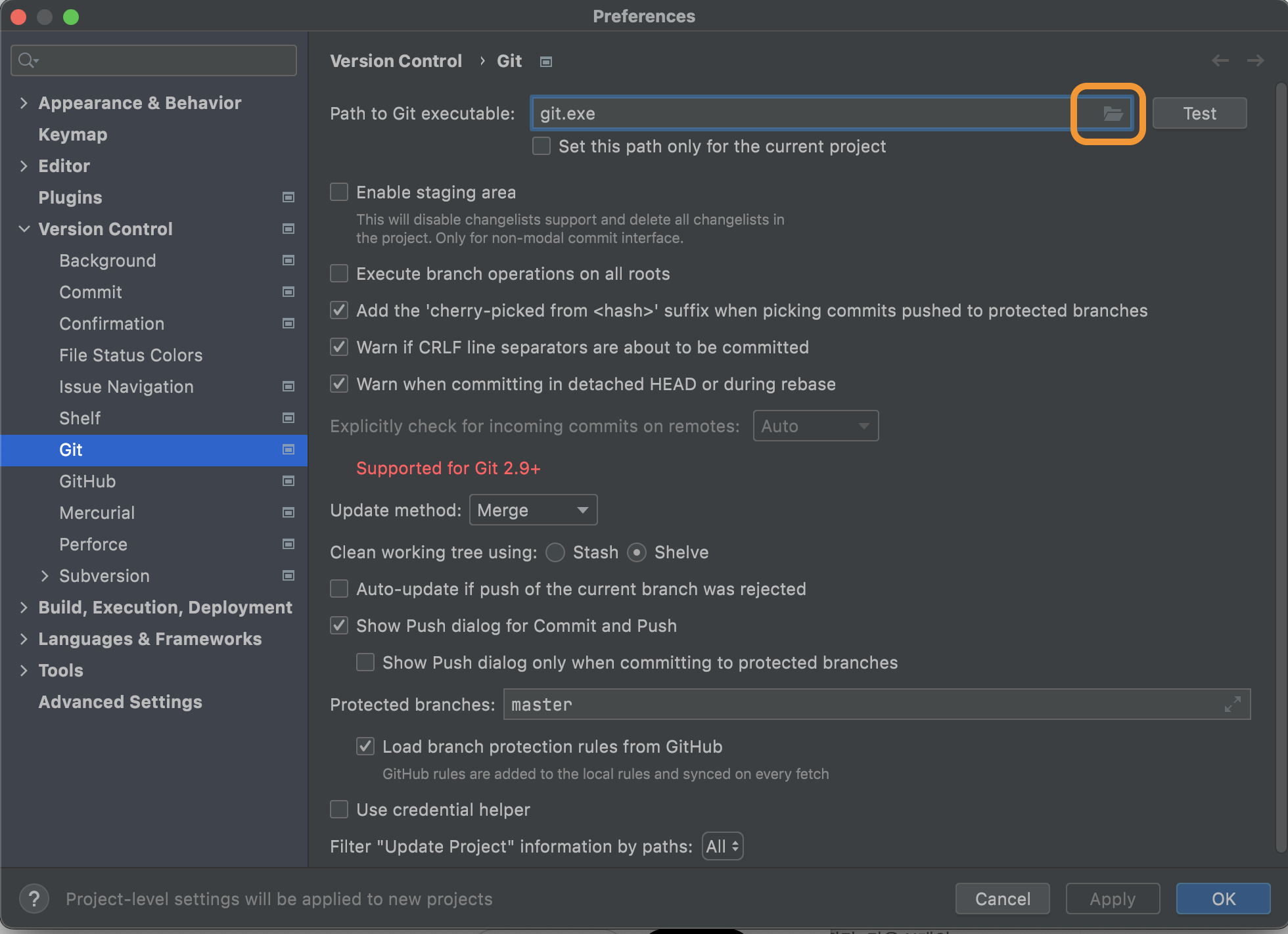Click project-level icon beside Git breadcrumb title
Screen dimensions: 1288x934
[545, 62]
